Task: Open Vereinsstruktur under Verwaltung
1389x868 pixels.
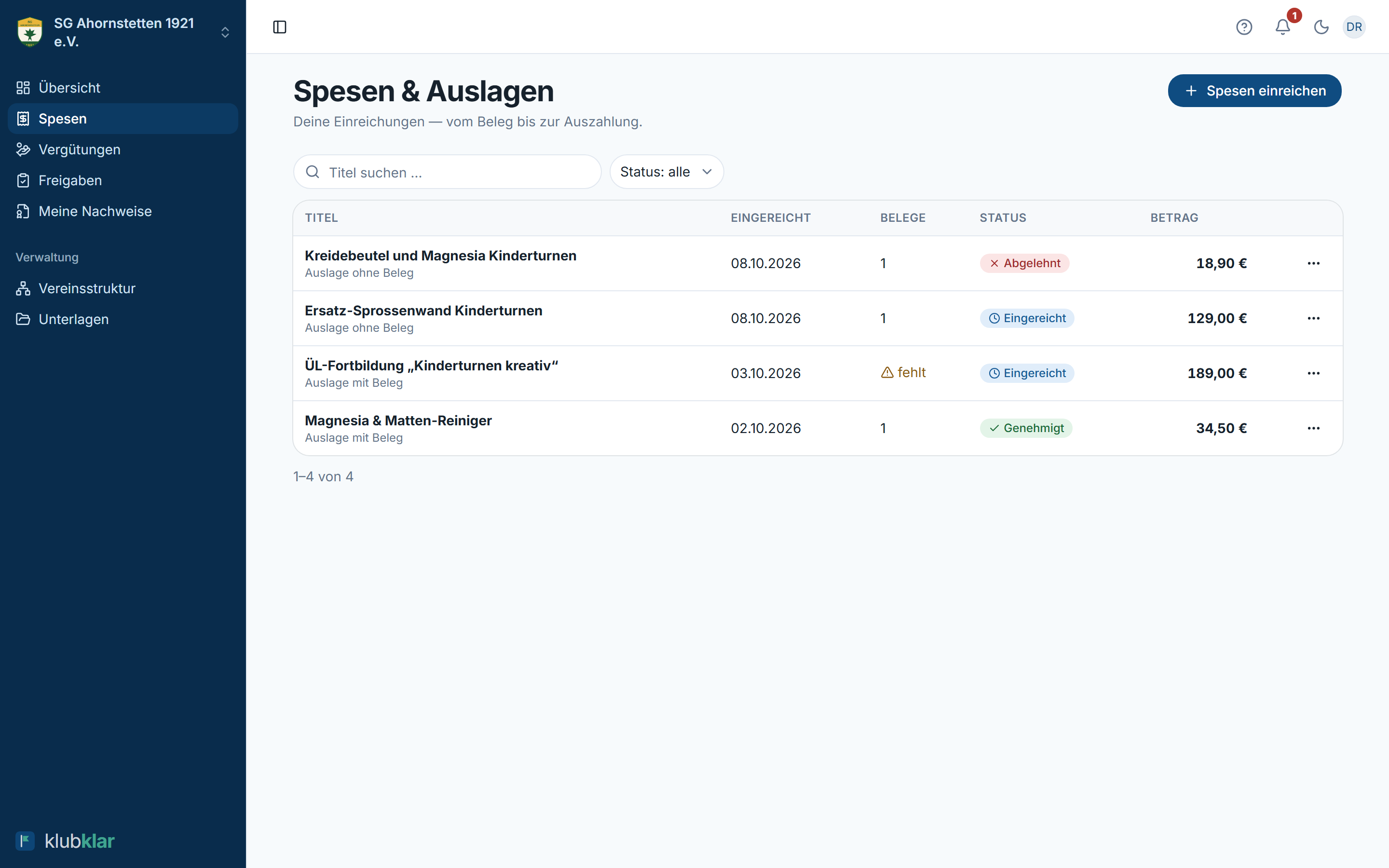Action: 123,288
